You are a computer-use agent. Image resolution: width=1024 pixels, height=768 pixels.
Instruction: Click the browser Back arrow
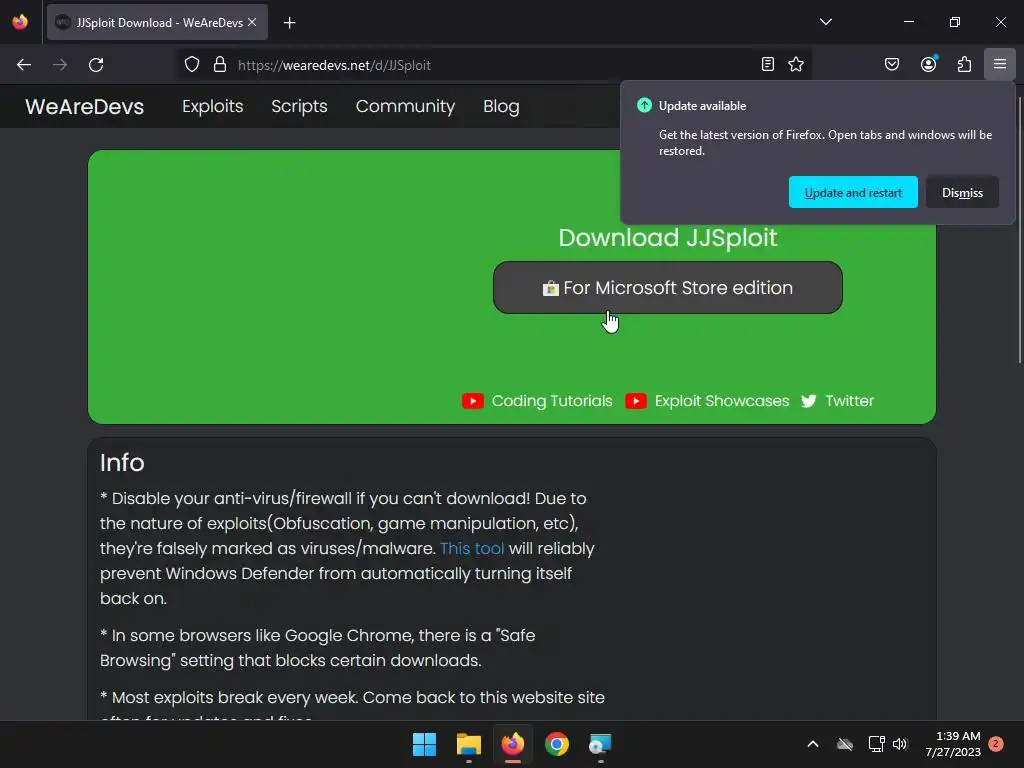[x=24, y=65]
